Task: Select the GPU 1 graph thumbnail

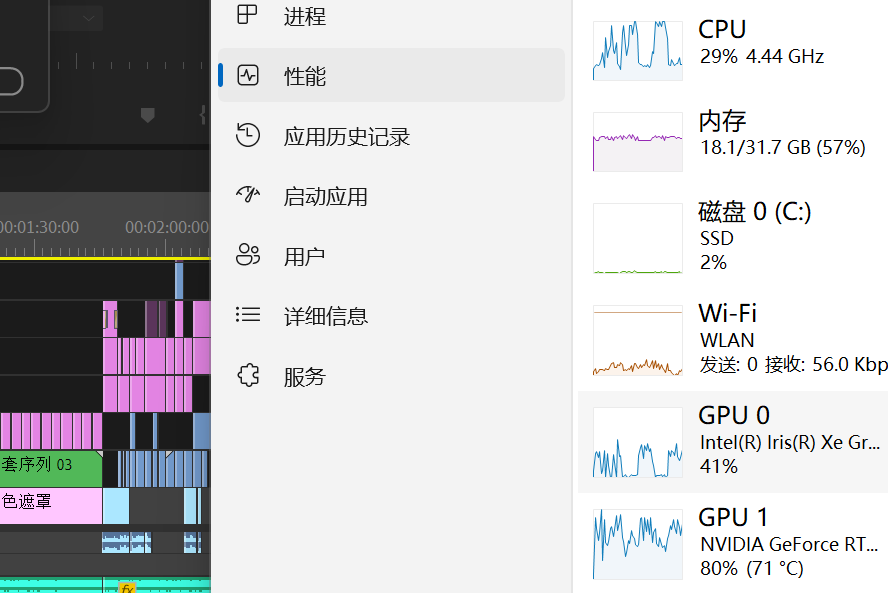Action: point(637,545)
